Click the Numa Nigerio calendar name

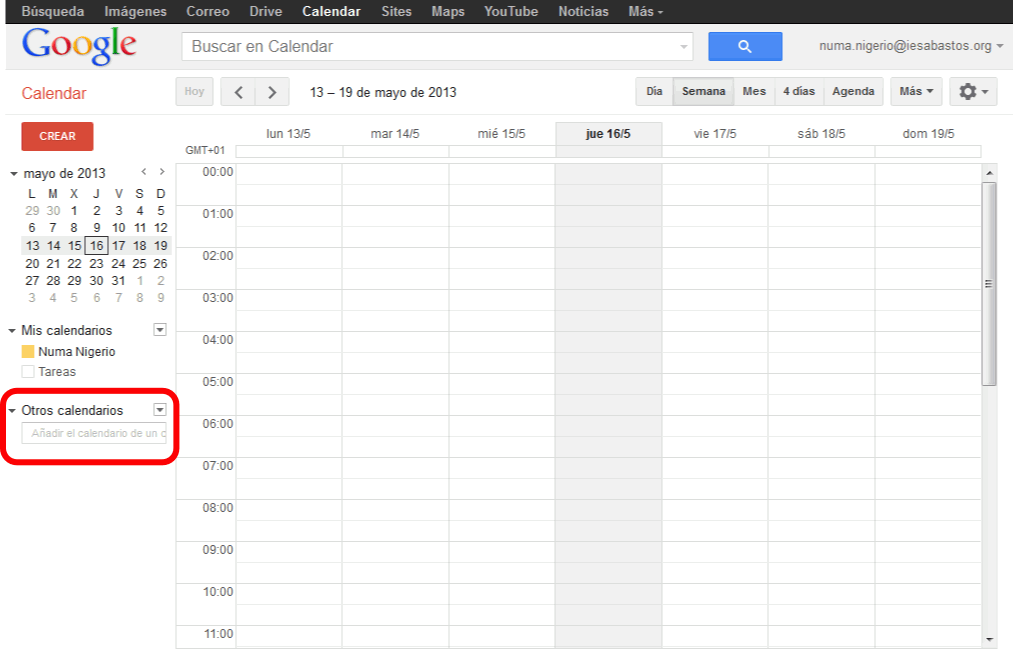point(77,351)
